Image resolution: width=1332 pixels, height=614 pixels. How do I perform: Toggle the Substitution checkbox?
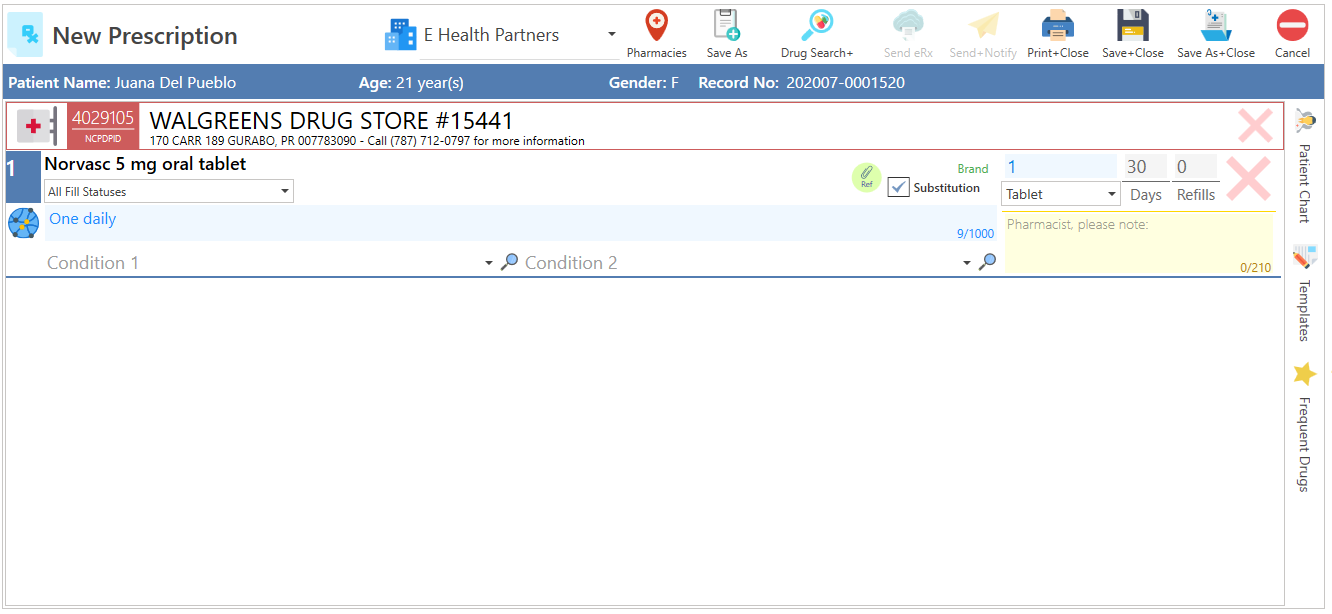pos(898,187)
